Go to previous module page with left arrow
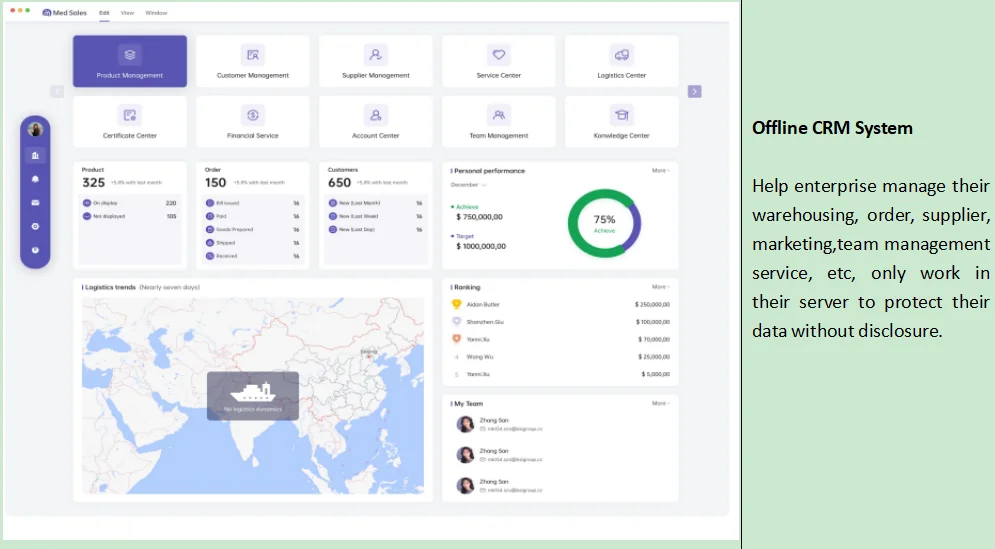This screenshot has height=549, width=995. [x=57, y=91]
